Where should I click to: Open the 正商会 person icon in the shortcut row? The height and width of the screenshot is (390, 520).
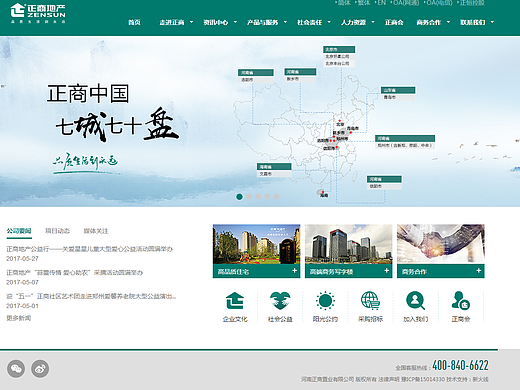[x=461, y=301]
